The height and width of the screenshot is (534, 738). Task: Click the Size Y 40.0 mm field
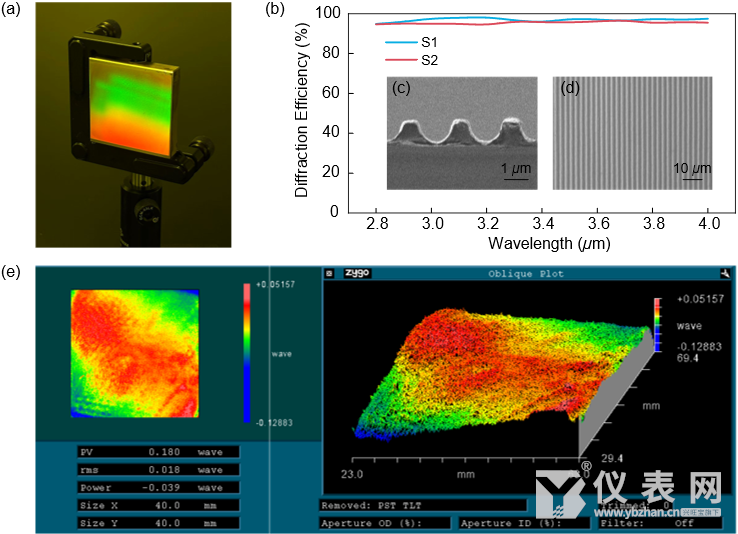click(158, 522)
